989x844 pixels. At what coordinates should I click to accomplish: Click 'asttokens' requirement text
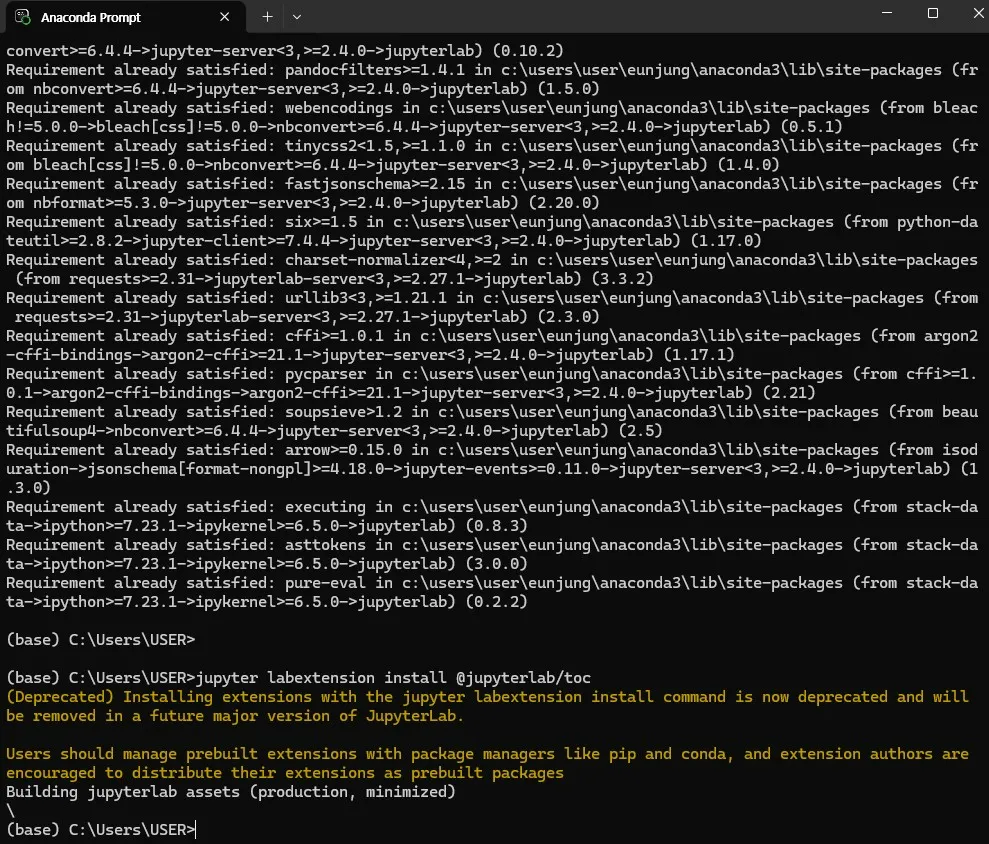(x=325, y=545)
